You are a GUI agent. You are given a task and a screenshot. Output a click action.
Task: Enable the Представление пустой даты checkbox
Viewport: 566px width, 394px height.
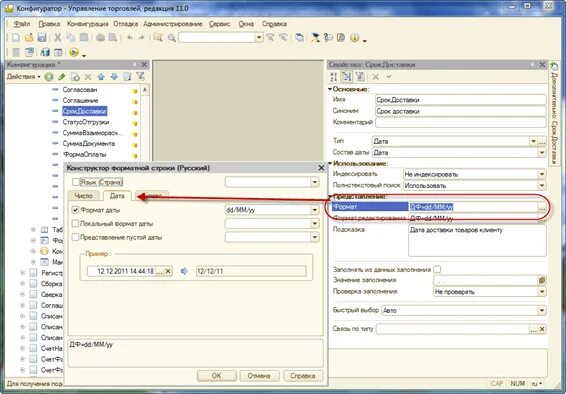point(75,237)
